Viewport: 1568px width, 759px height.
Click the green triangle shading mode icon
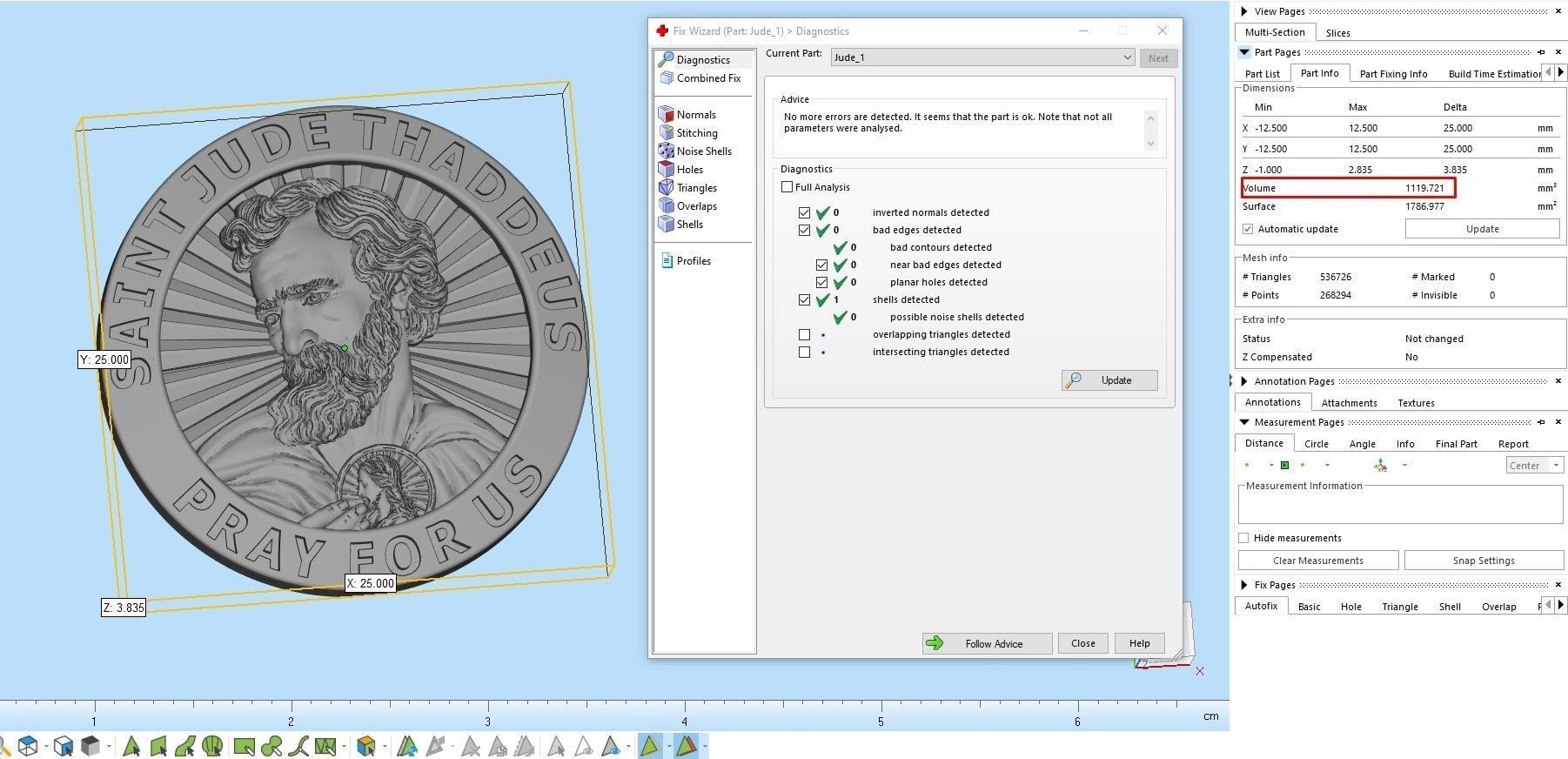650,746
